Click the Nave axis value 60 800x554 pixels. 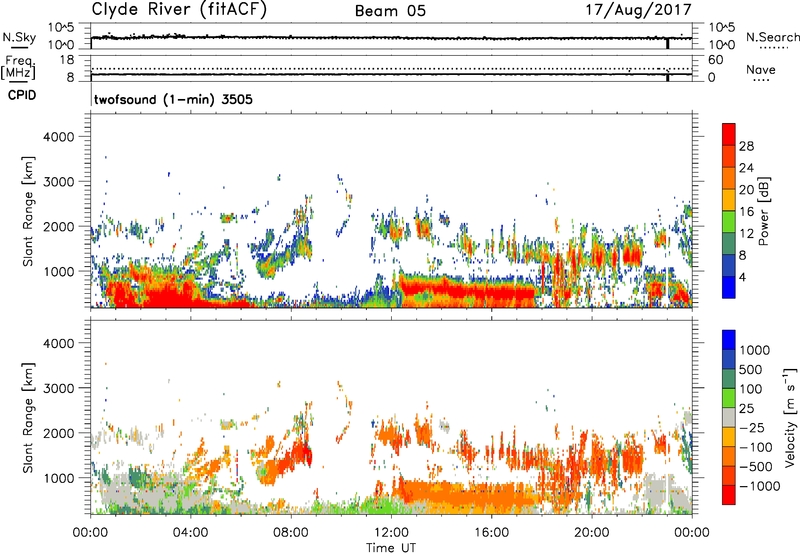coord(715,60)
